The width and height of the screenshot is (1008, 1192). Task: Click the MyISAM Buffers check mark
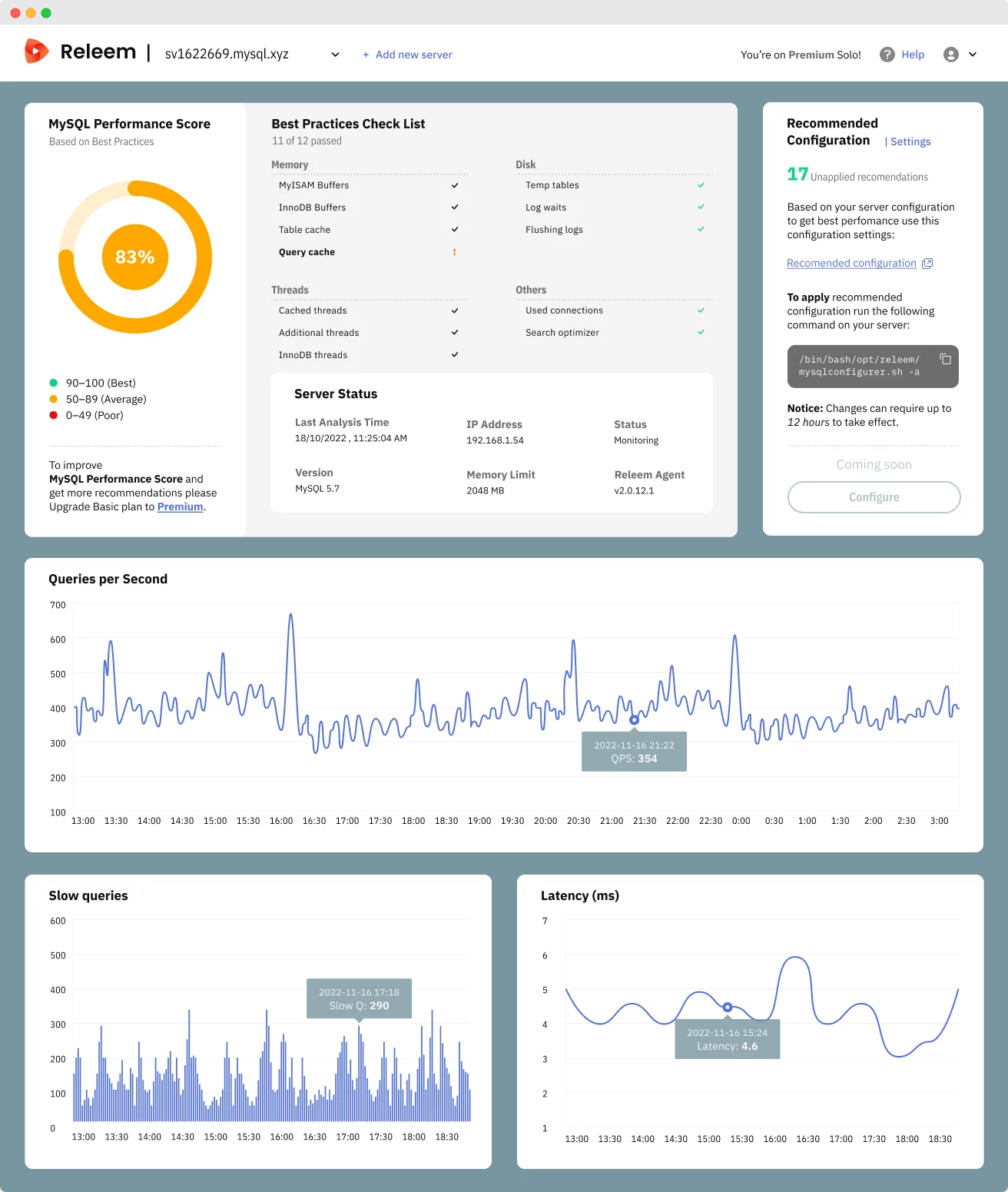(455, 185)
